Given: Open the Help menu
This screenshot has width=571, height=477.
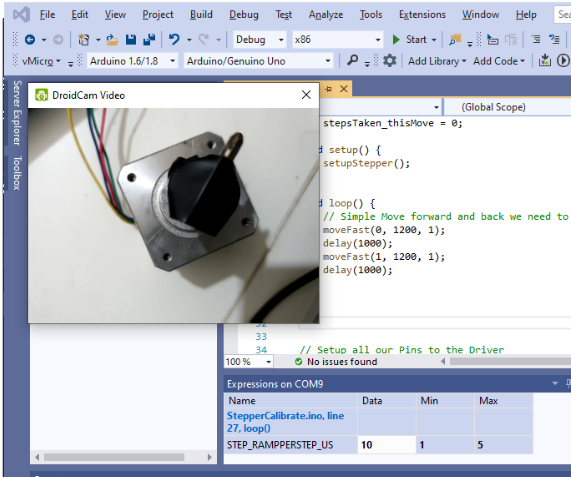Looking at the screenshot, I should tap(526, 15).
